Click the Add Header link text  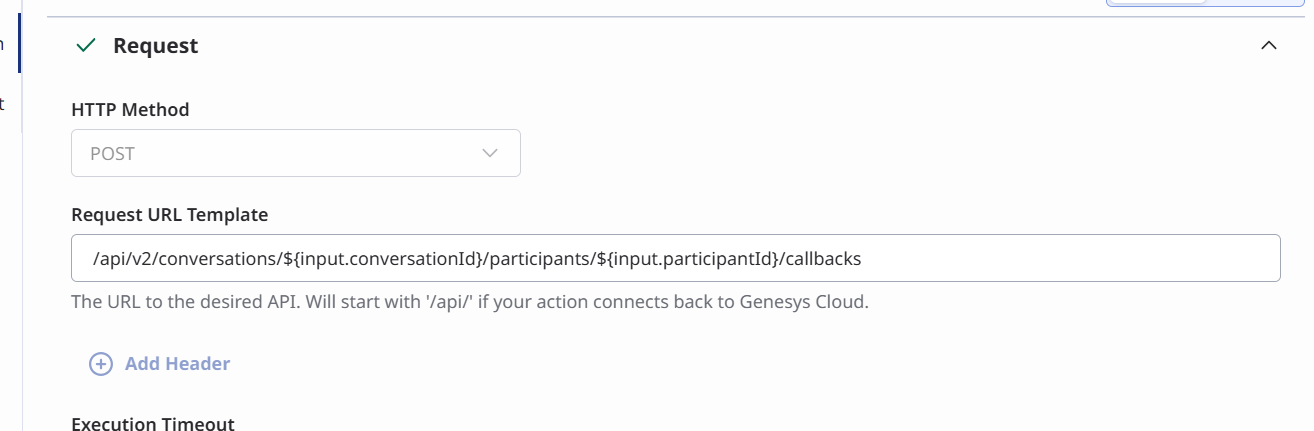click(177, 364)
